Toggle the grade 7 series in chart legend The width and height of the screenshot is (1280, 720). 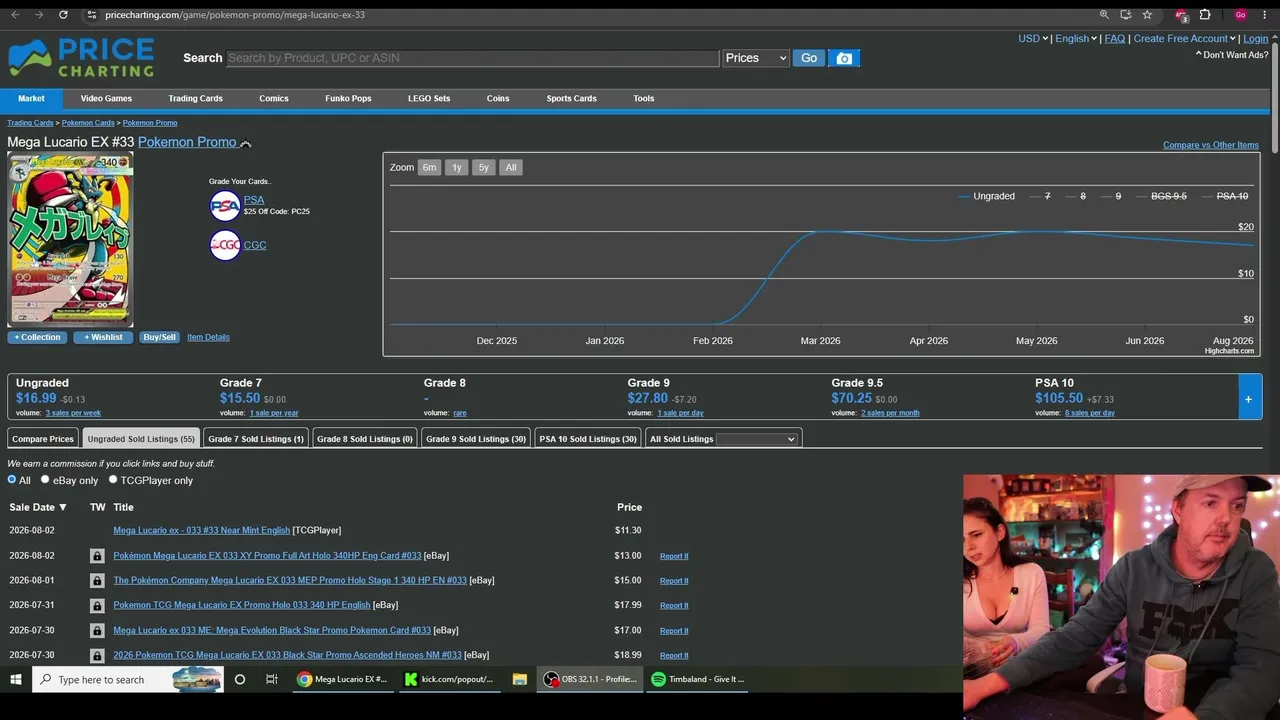pos(1041,196)
